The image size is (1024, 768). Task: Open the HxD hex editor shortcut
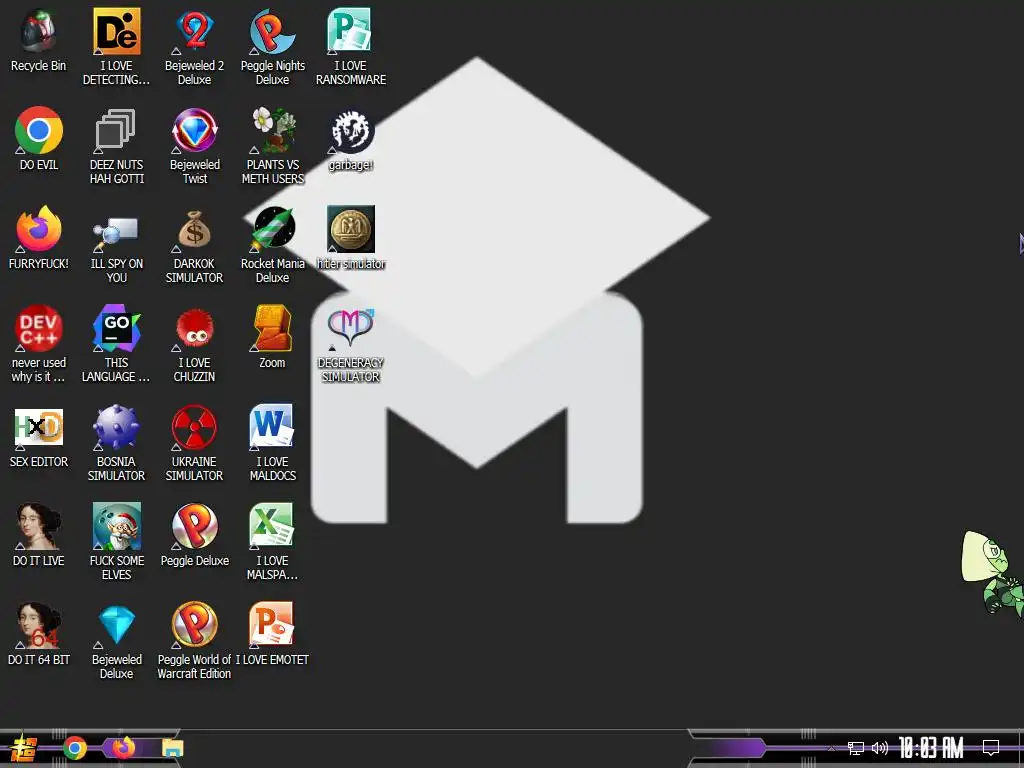click(39, 427)
